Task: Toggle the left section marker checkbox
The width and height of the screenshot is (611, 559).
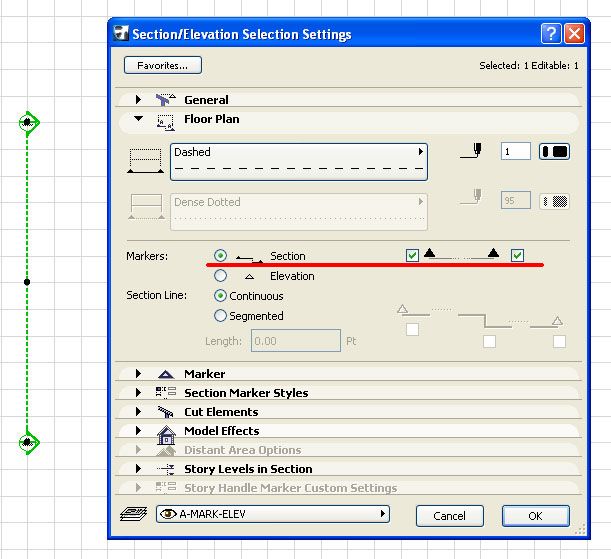Action: 412,256
